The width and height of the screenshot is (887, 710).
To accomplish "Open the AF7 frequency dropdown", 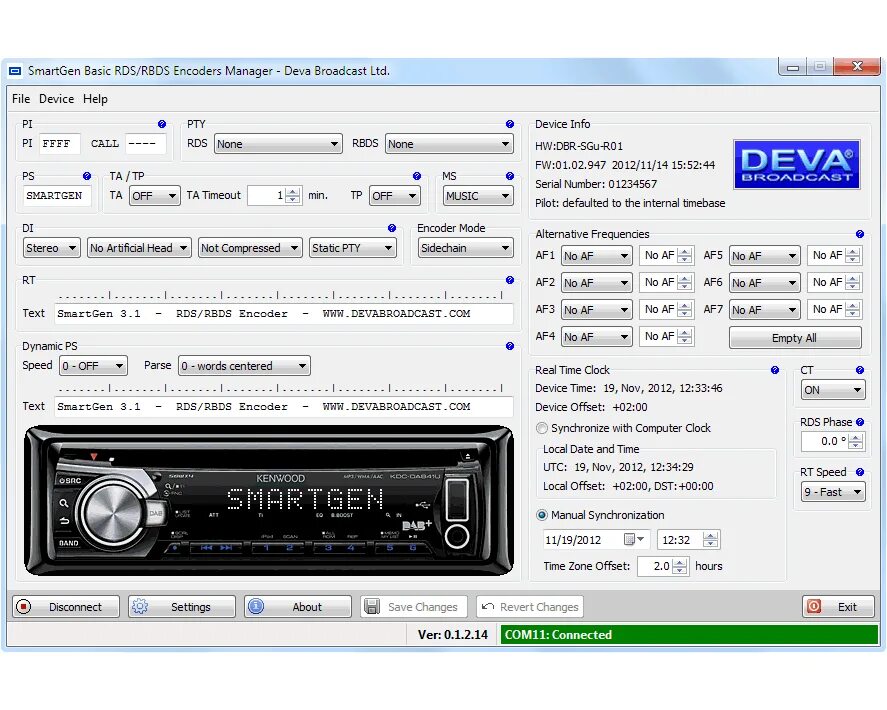I will click(765, 309).
